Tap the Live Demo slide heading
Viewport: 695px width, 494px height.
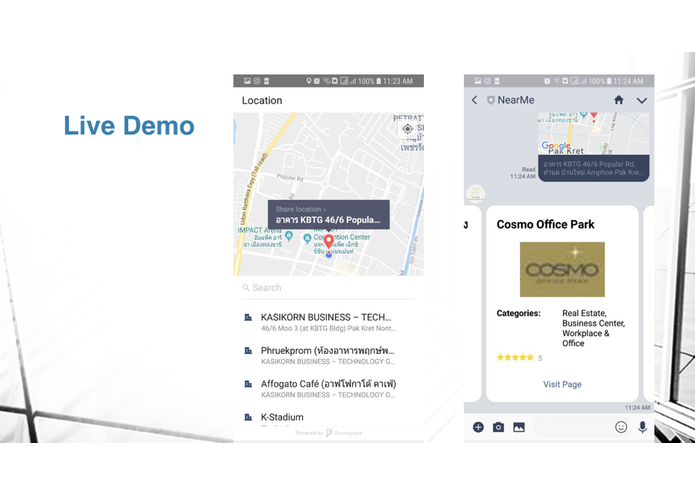point(129,125)
